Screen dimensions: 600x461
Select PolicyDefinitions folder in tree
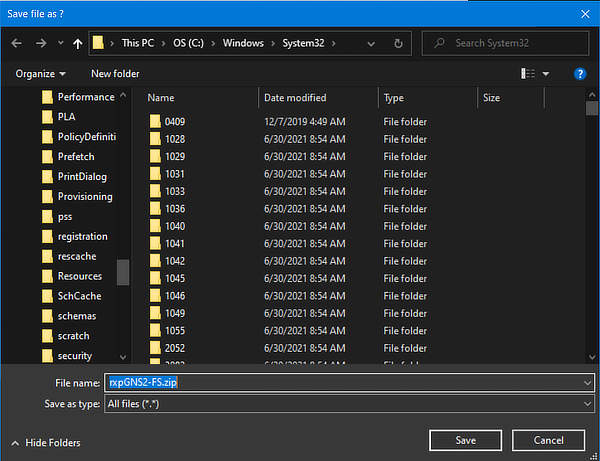point(79,137)
